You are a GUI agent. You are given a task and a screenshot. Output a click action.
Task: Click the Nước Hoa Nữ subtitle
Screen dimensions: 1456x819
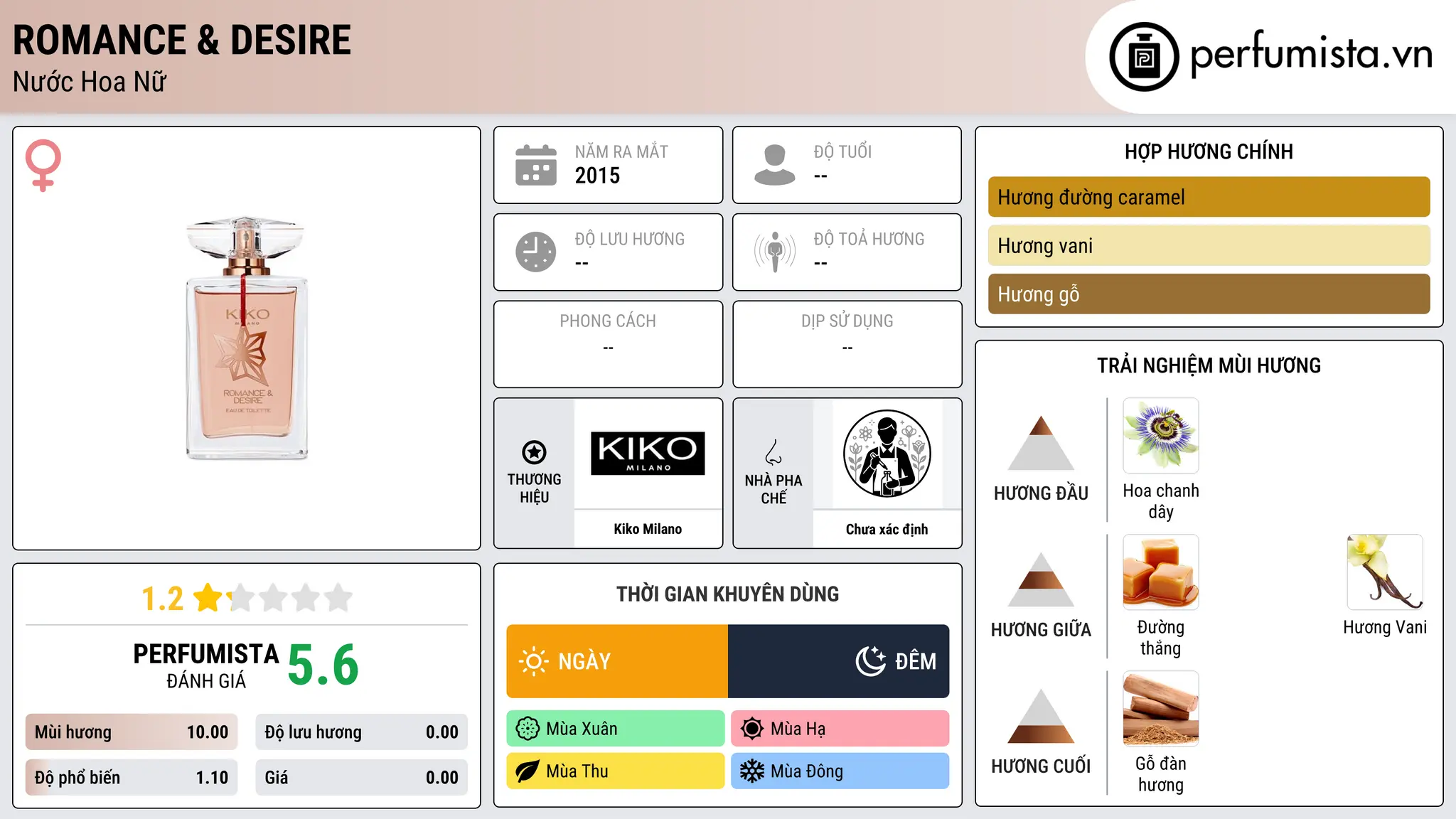click(x=90, y=82)
